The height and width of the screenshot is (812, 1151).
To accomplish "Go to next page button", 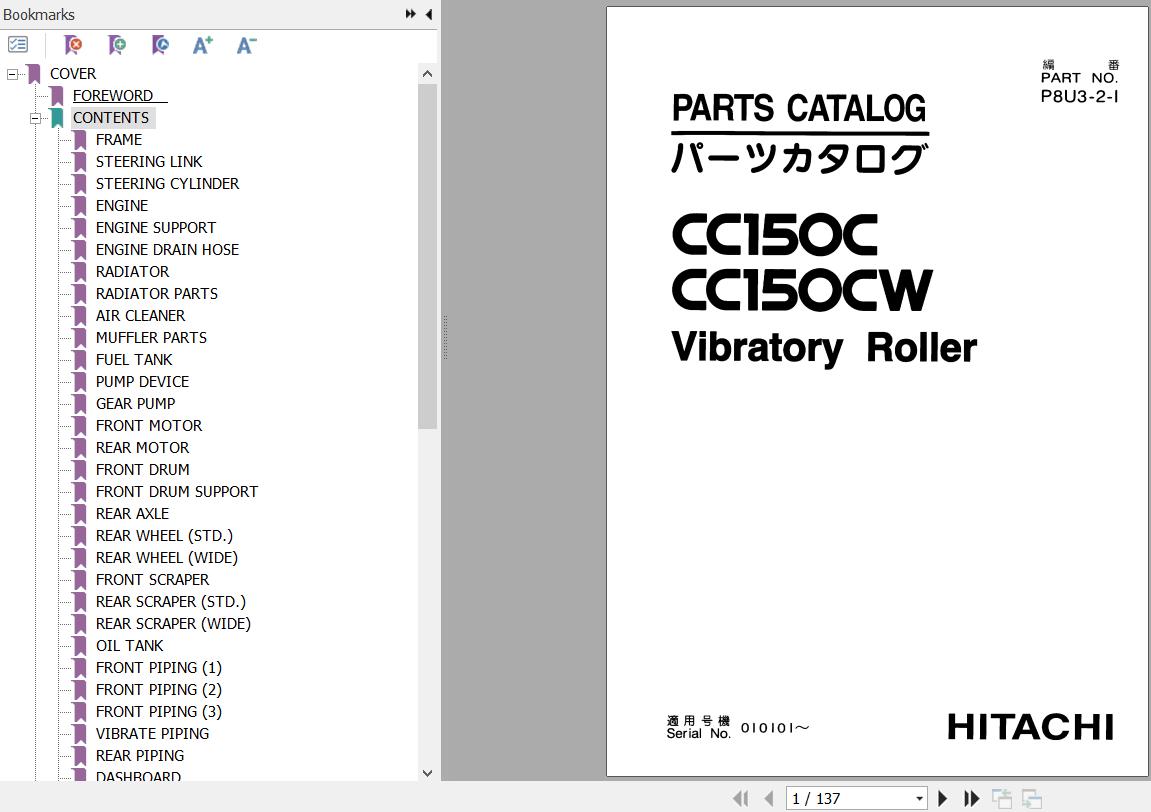I will point(943,798).
